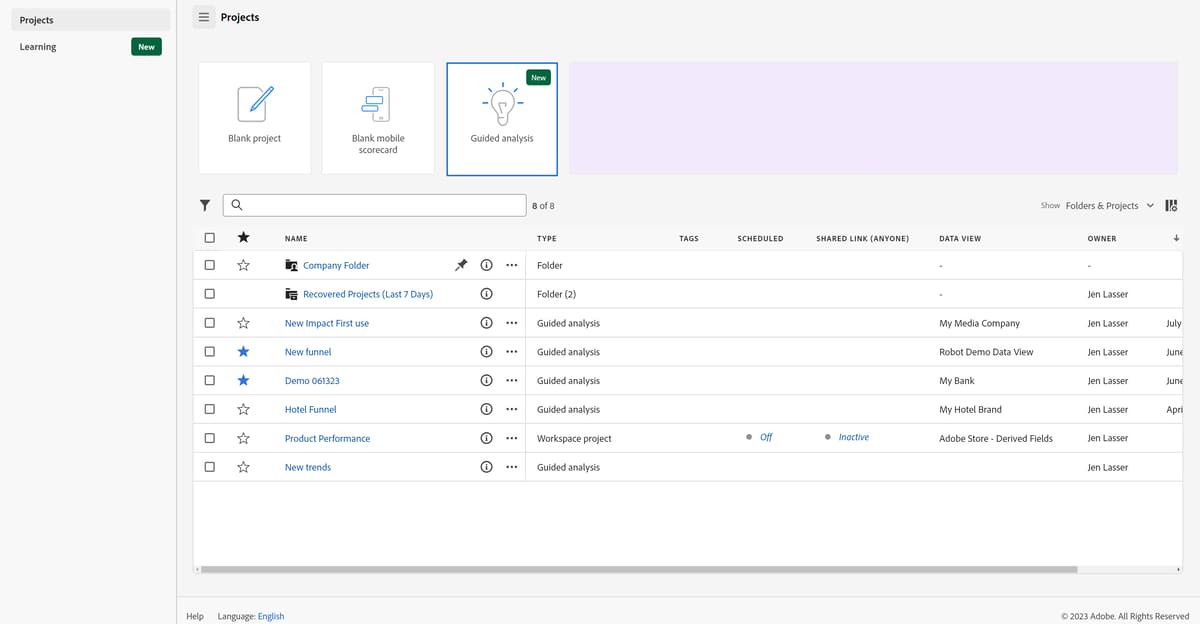1200x624 pixels.
Task: Click the descending sort arrow in Owner column
Action: click(1176, 238)
